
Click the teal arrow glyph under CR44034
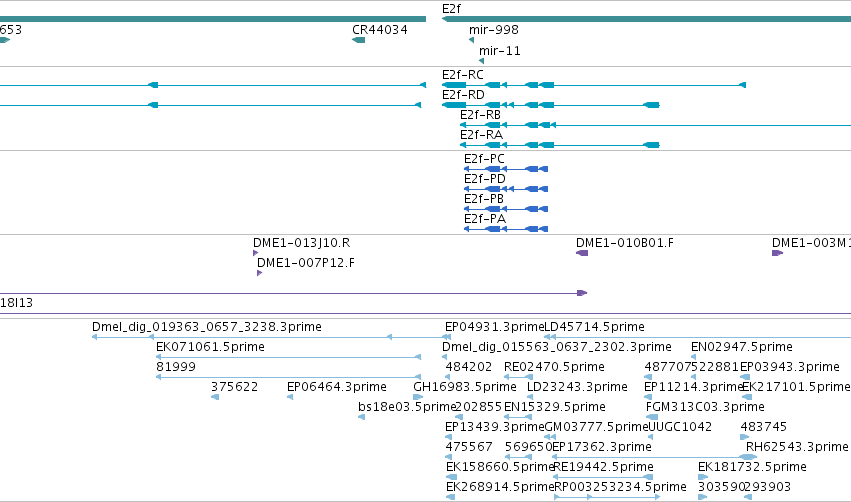(359, 40)
